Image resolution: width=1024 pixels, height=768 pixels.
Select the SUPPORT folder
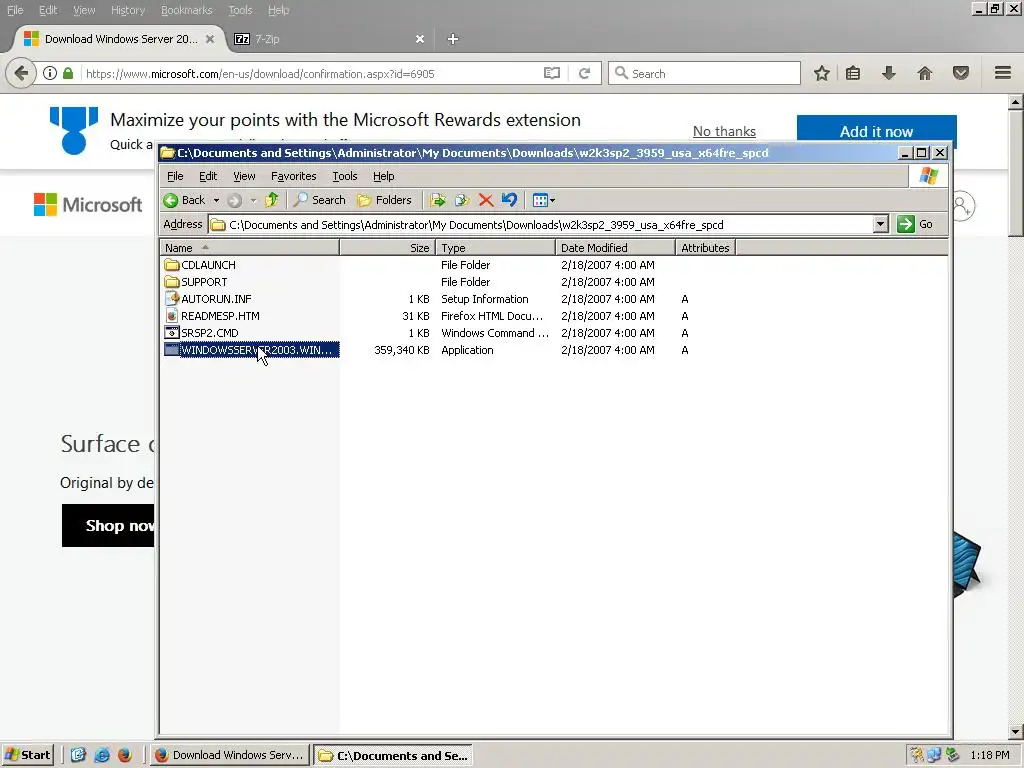(x=196, y=281)
